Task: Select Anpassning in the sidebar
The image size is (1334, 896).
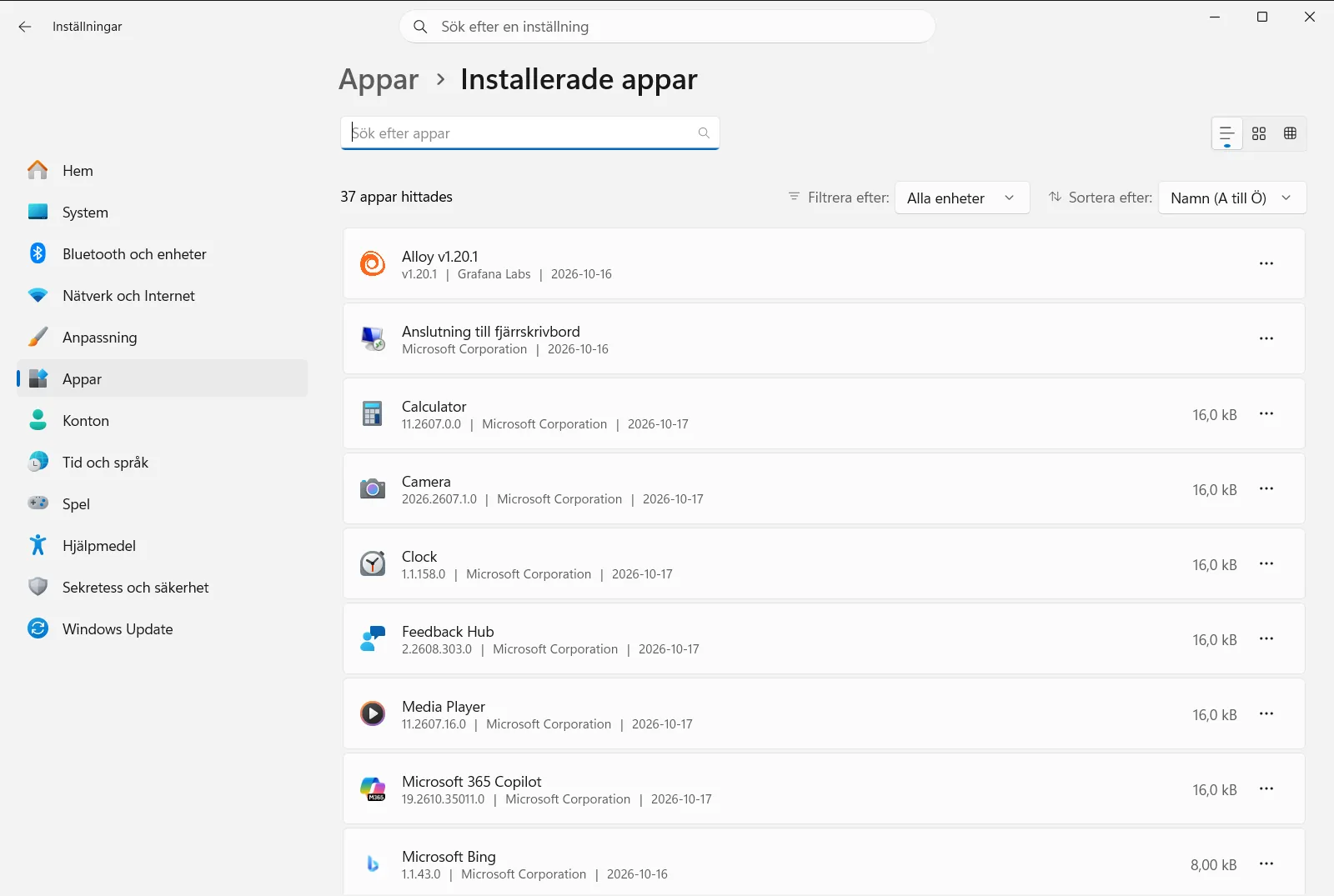Action: click(162, 338)
